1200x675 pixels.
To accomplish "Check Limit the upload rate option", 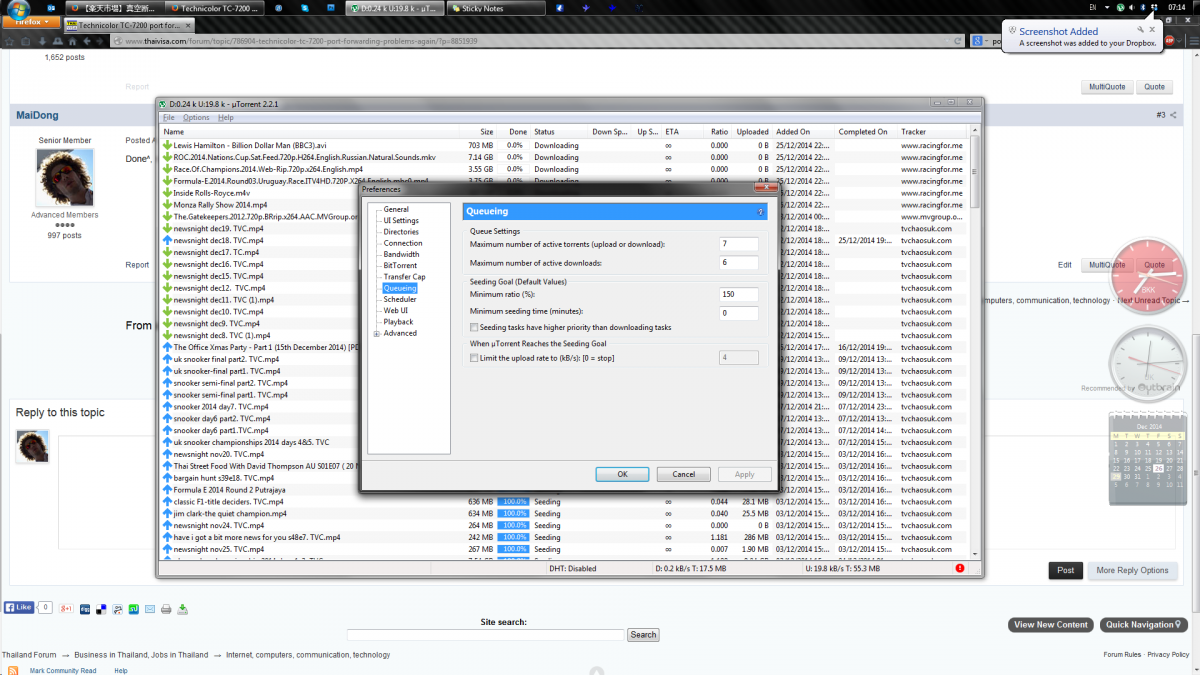I will [474, 357].
